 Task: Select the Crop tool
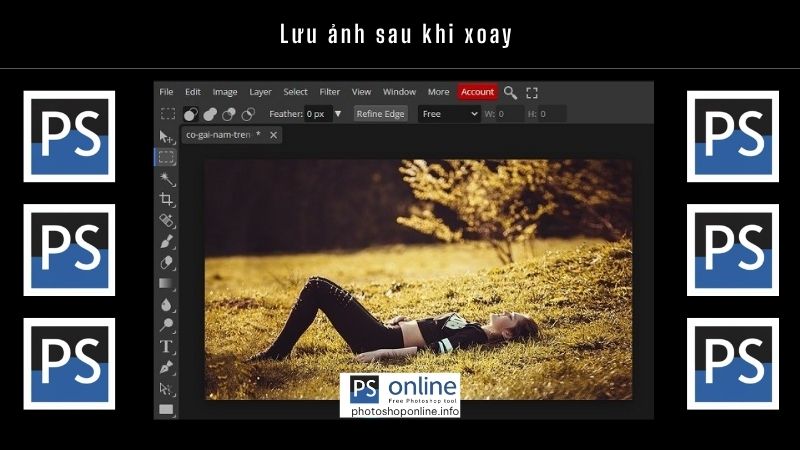tap(167, 199)
